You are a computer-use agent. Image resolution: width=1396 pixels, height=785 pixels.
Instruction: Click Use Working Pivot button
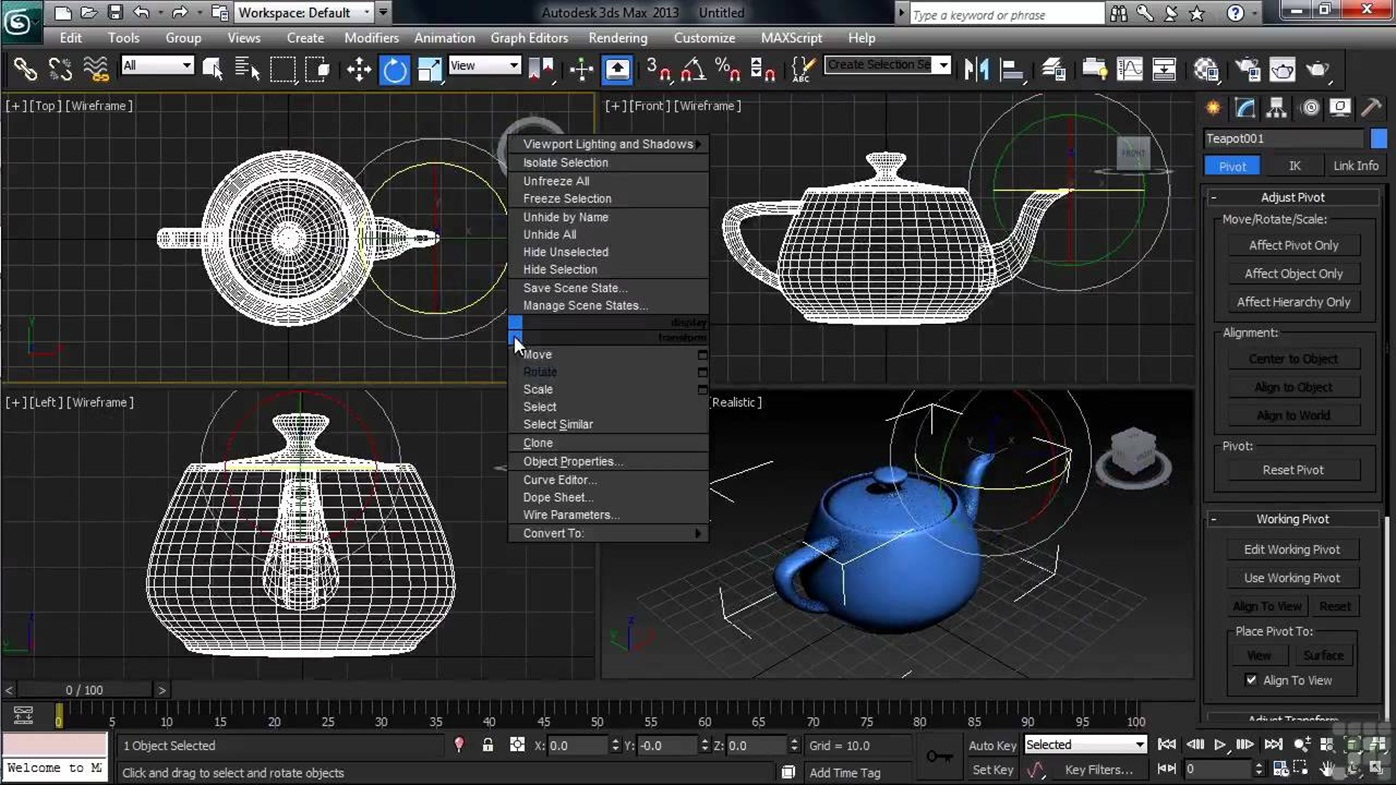pyautogui.click(x=1292, y=578)
